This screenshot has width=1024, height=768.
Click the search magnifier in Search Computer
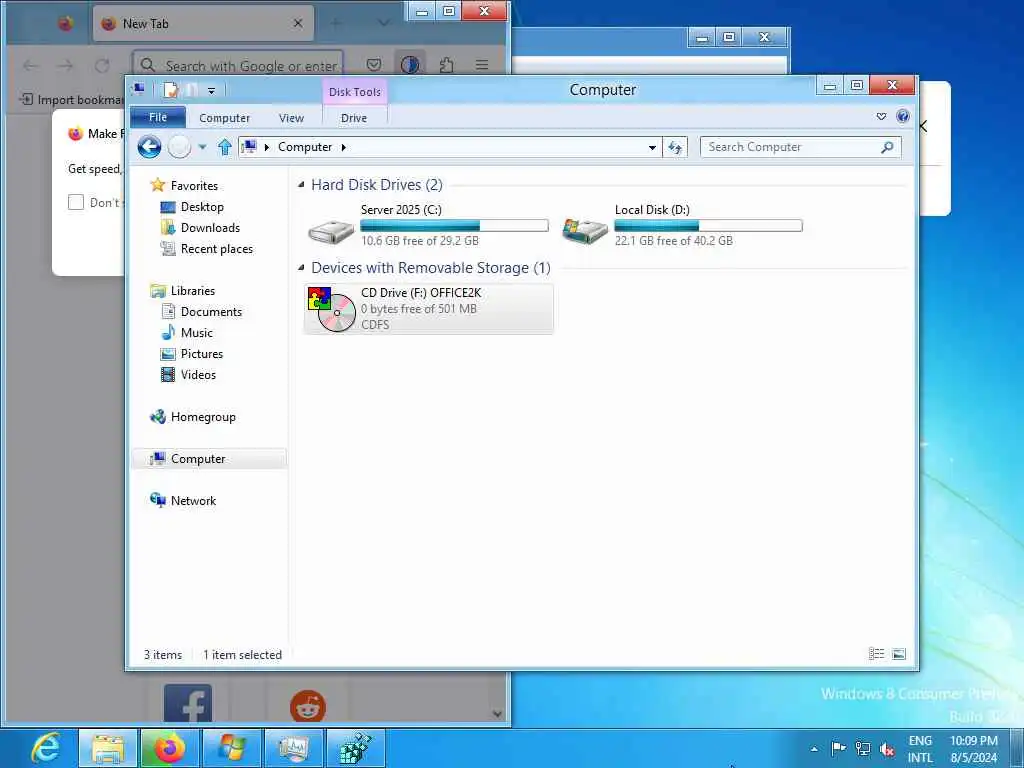887,147
